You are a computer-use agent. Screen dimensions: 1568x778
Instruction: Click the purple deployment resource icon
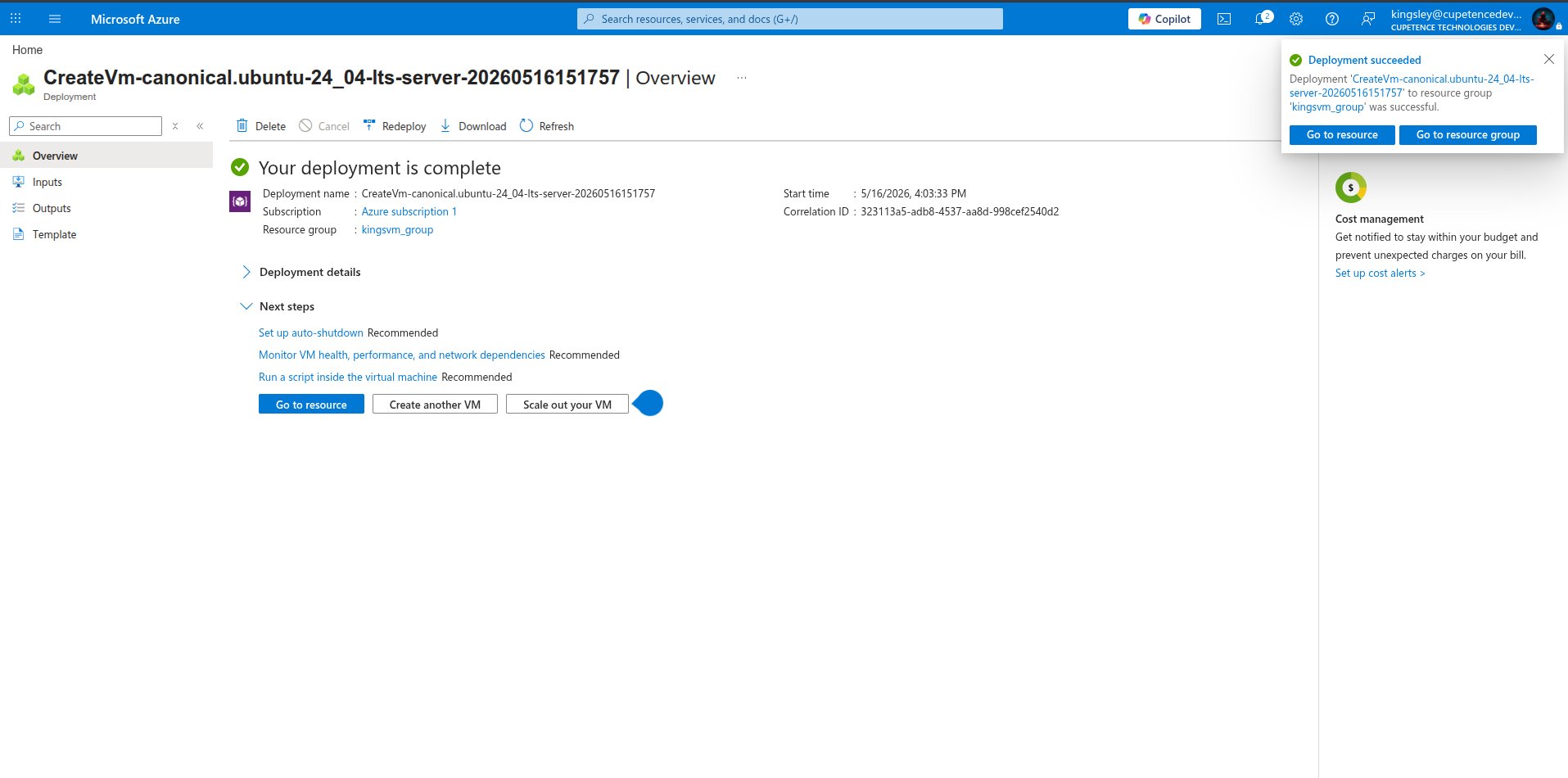pos(240,201)
